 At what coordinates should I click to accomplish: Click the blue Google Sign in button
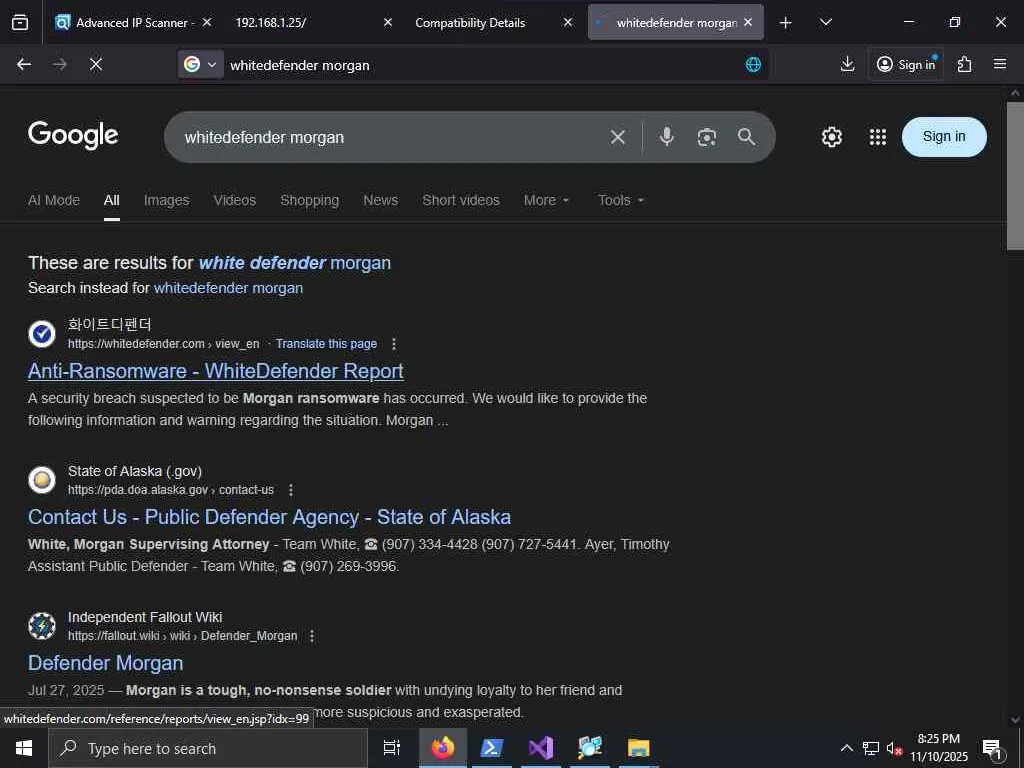(x=944, y=136)
